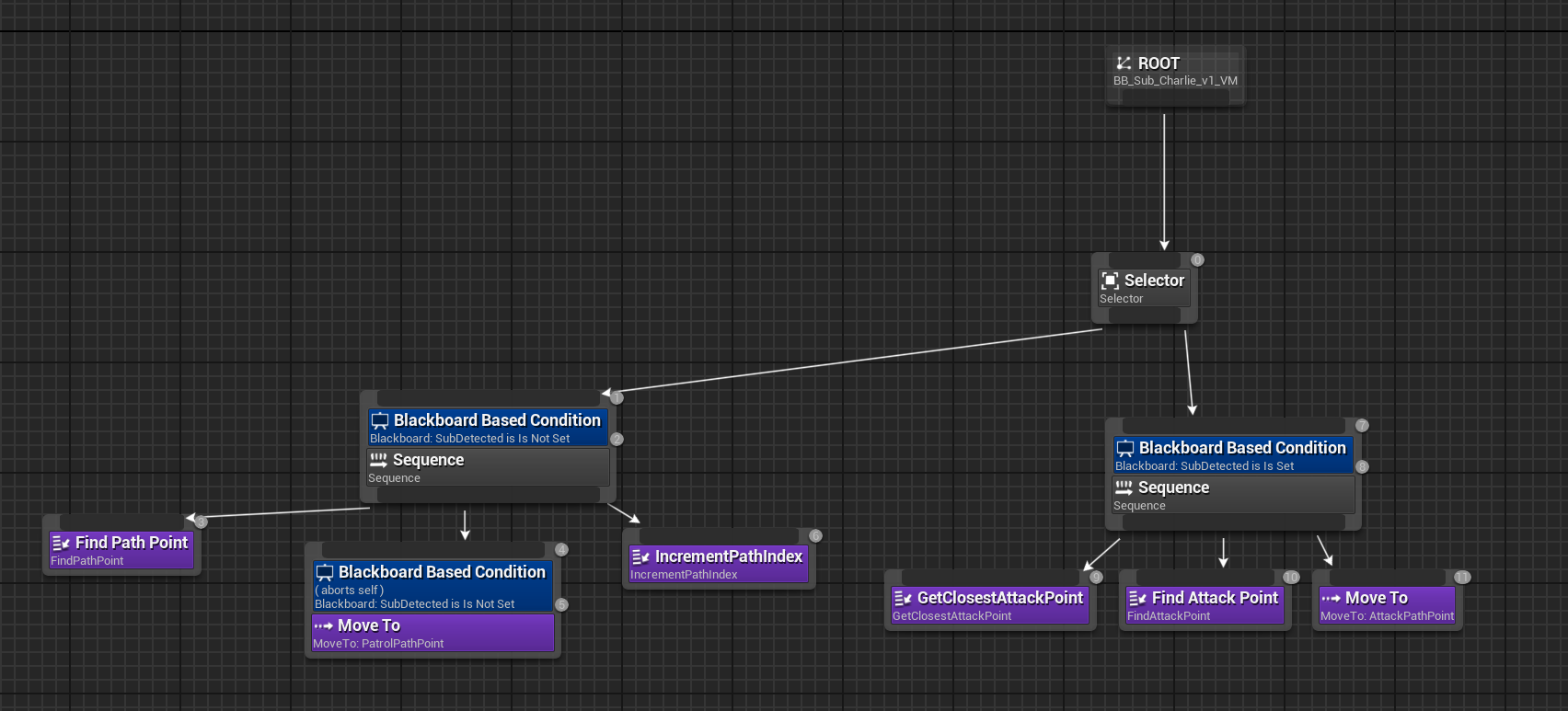Click the '(aborts self)' decorator text

349,591
